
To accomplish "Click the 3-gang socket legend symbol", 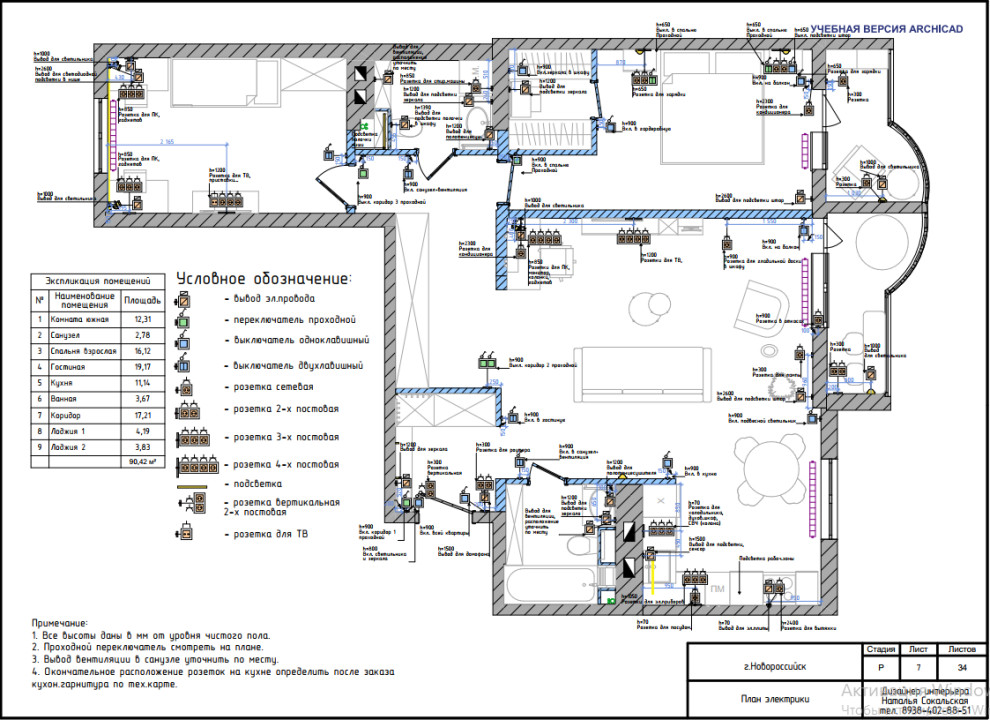I will (193, 437).
